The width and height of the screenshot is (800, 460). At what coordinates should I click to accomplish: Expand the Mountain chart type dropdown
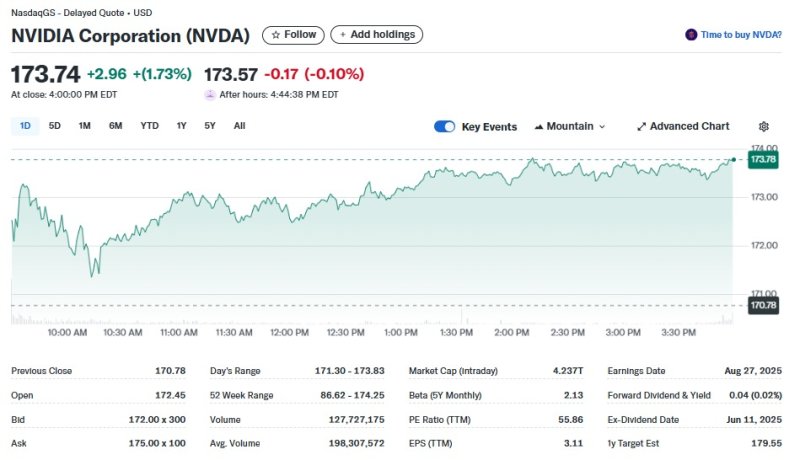pyautogui.click(x=569, y=126)
